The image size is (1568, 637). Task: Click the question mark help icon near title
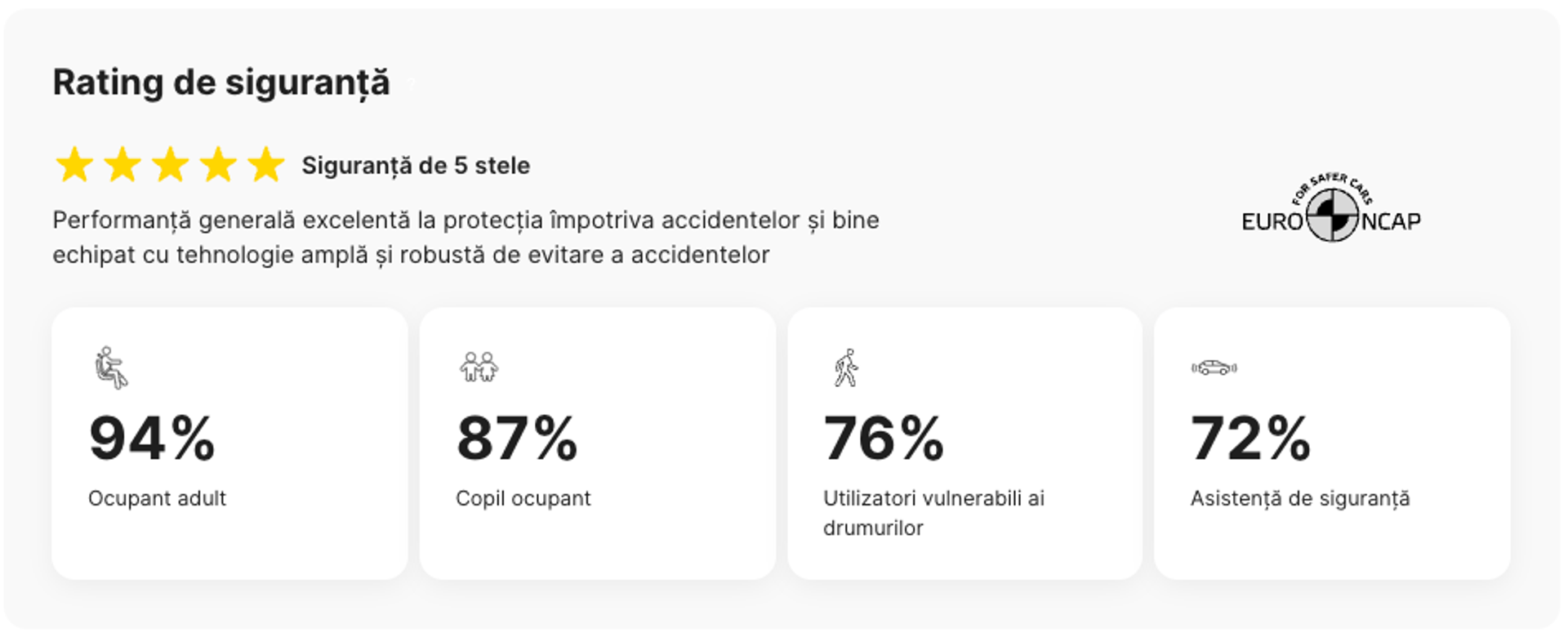(412, 83)
